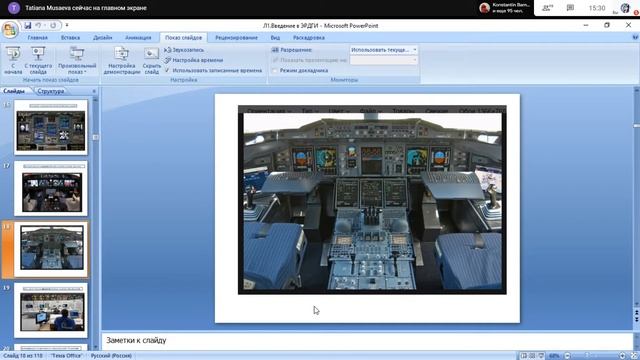Go to previous slide using scrollbar double arrow

636,312
